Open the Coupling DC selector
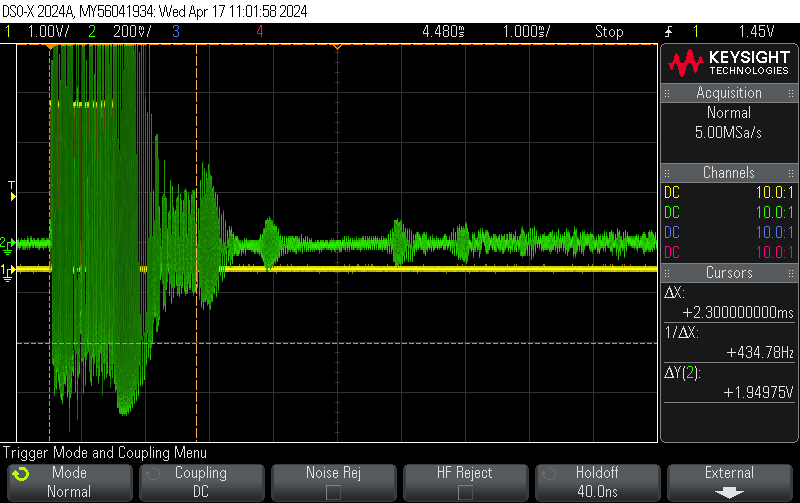 point(200,482)
